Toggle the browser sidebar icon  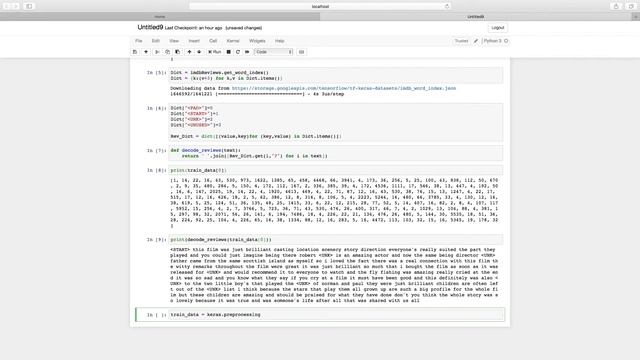tap(29, 7)
